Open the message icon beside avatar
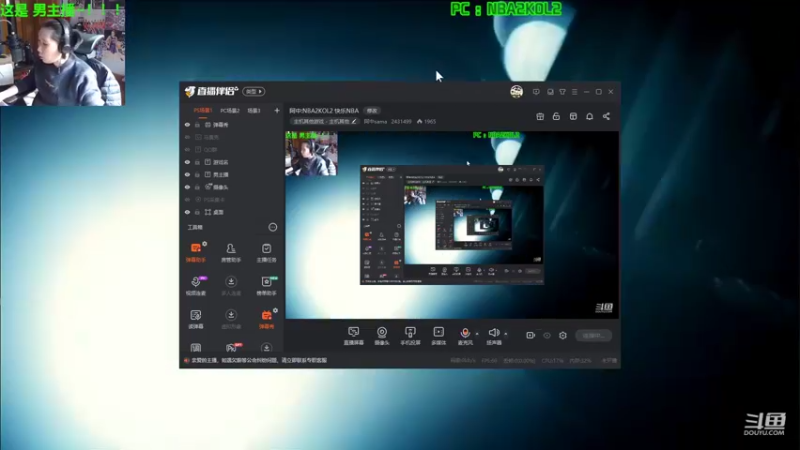This screenshot has height=450, width=800. tap(536, 92)
